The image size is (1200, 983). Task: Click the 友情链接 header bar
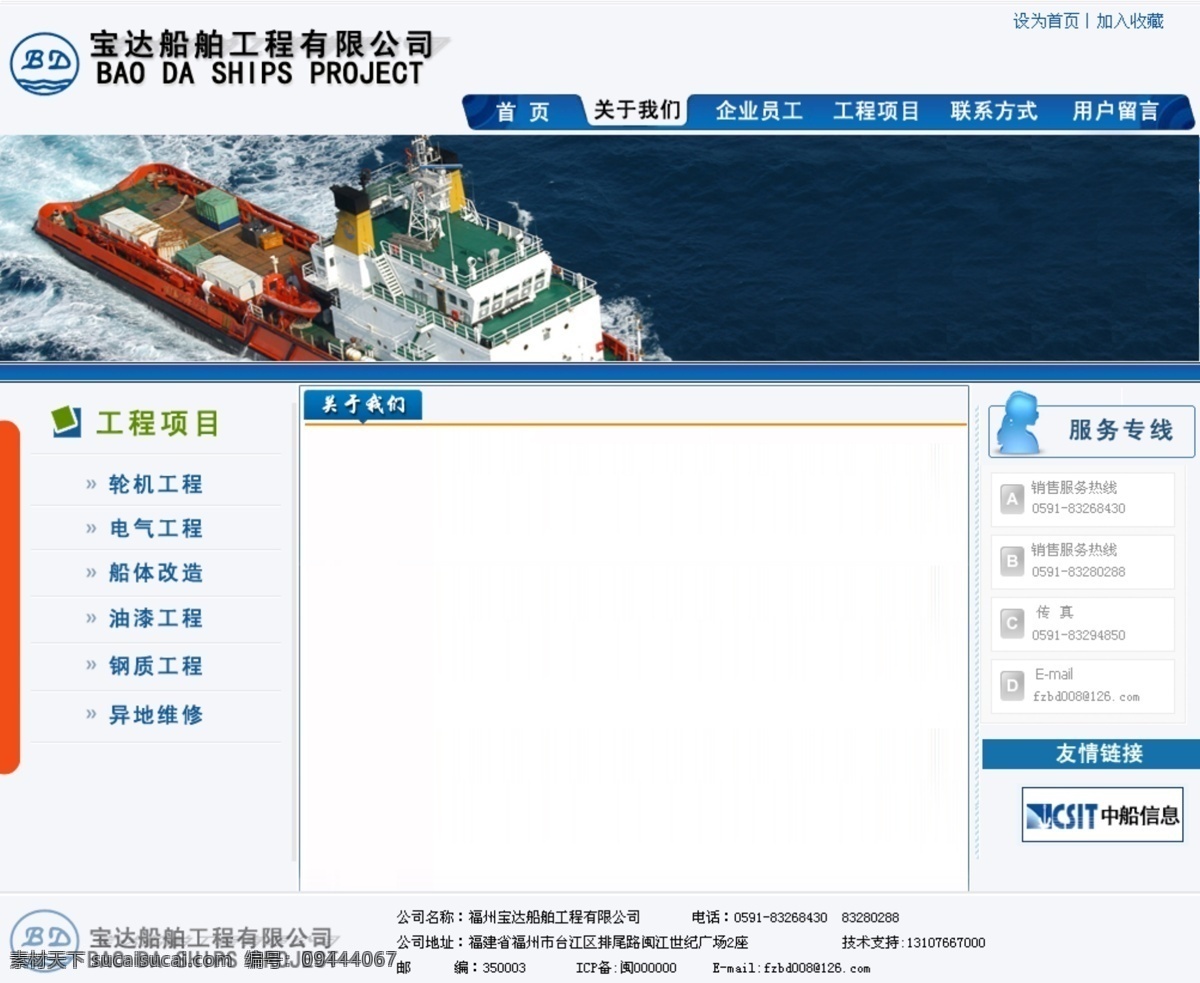coord(1091,754)
